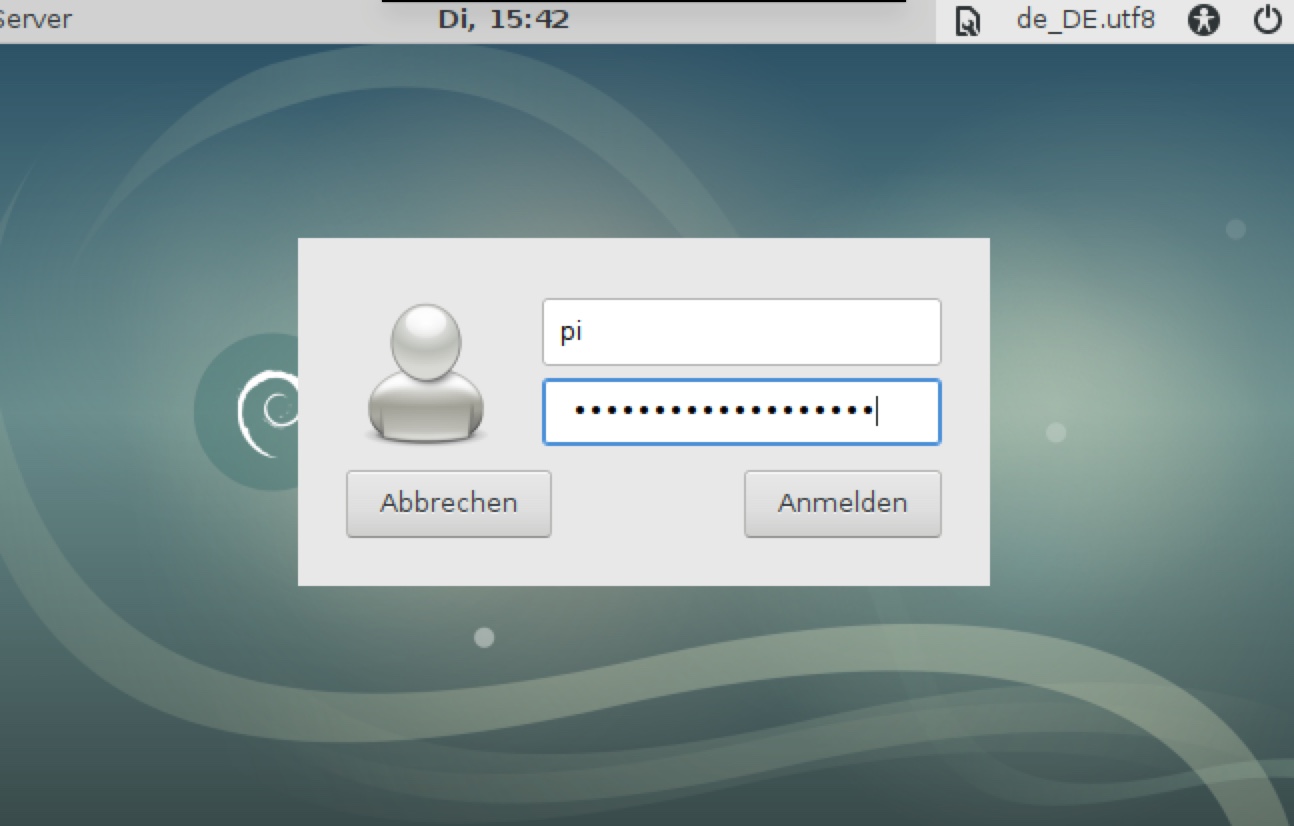
Task: Open the power menu icon
Action: coord(1267,20)
